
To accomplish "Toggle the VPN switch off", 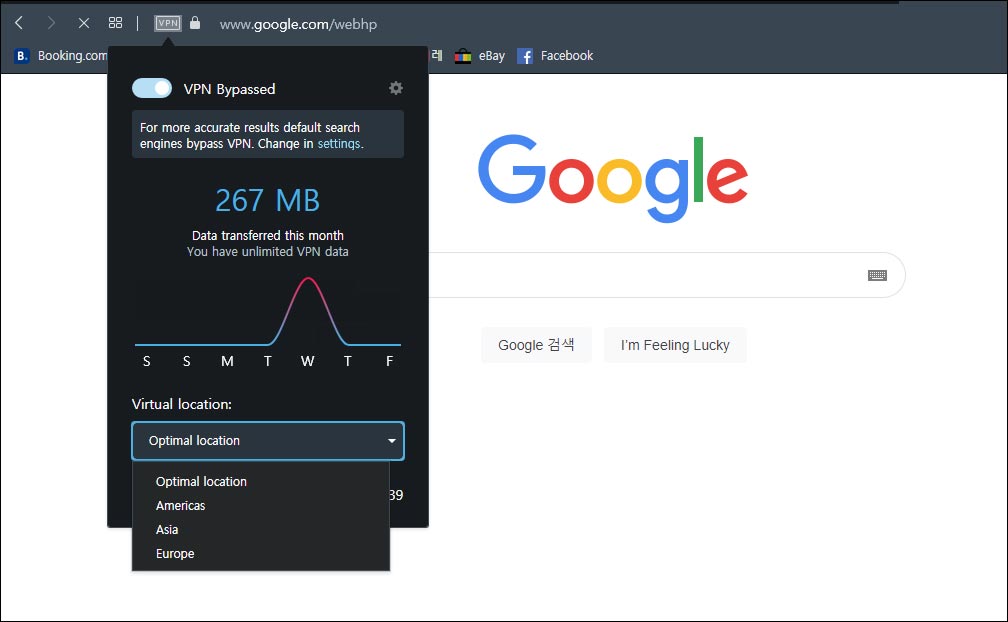I will (x=152, y=88).
